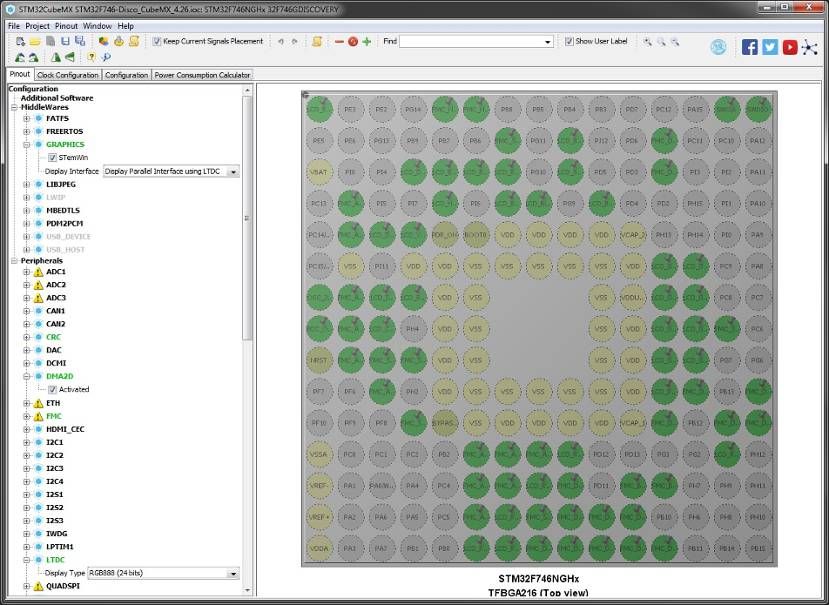
Task: Click the yellow help question-mark icon
Action: point(91,57)
